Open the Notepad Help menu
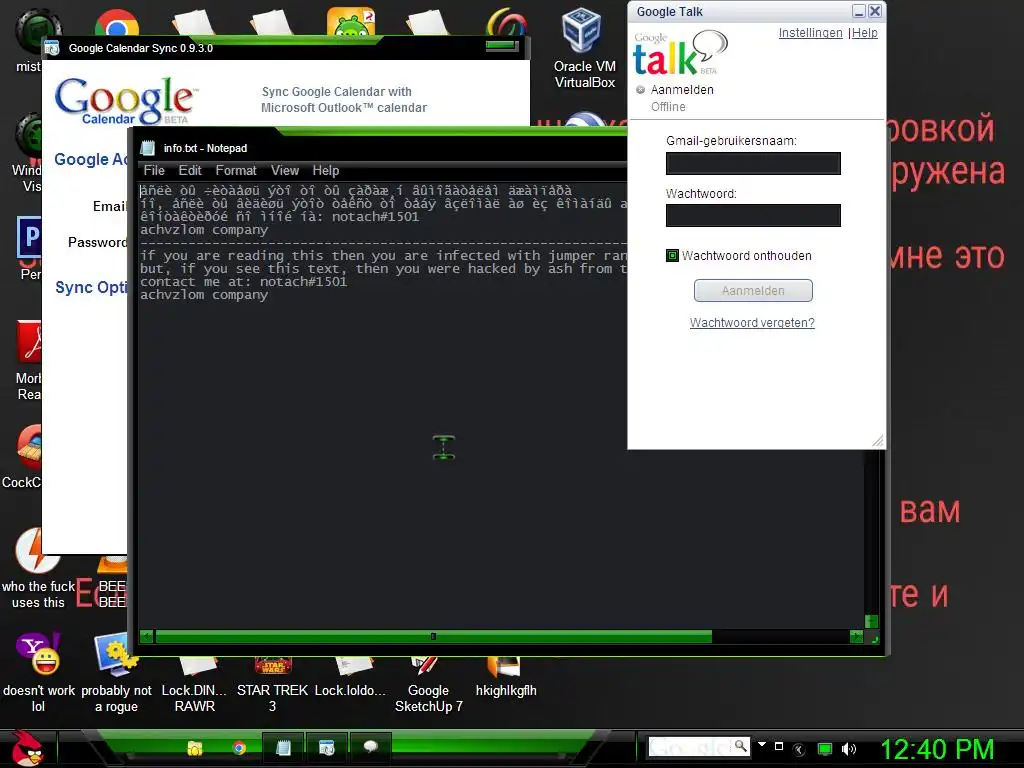Image resolution: width=1024 pixels, height=768 pixels. pyautogui.click(x=325, y=170)
